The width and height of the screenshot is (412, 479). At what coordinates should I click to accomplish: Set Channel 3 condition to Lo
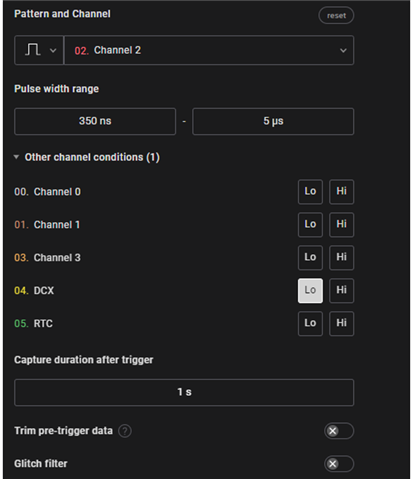(310, 257)
